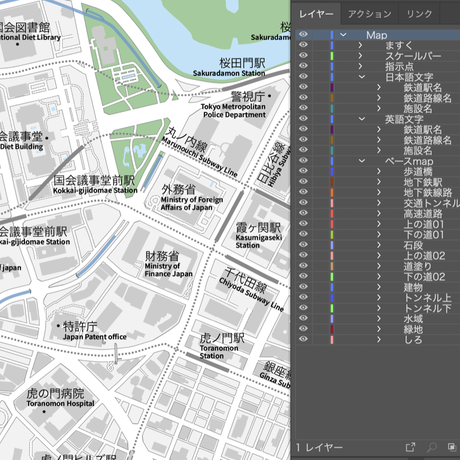Screen dimensions: 460x460
Task: Hide the 高速道路 layer
Action: click(x=303, y=213)
